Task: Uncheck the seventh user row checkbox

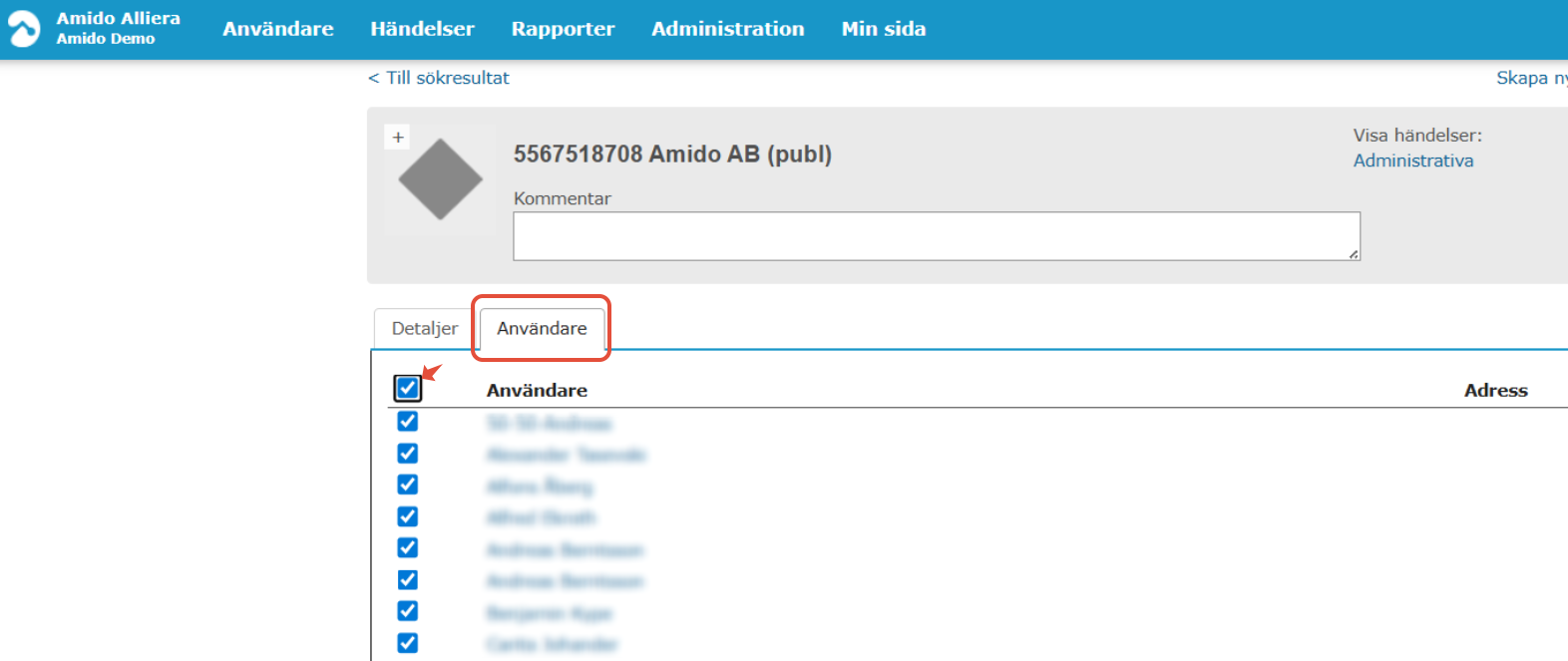Action: (407, 611)
